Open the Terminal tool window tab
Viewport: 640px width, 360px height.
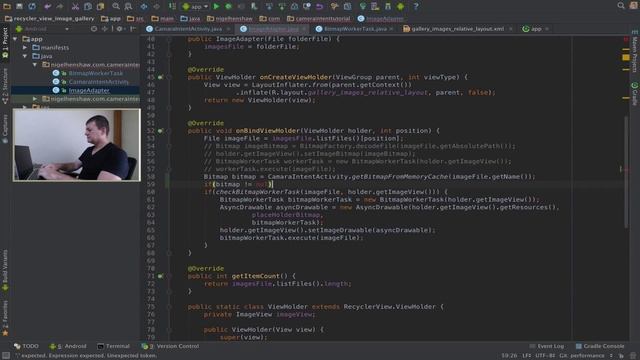pyautogui.click(x=113, y=346)
